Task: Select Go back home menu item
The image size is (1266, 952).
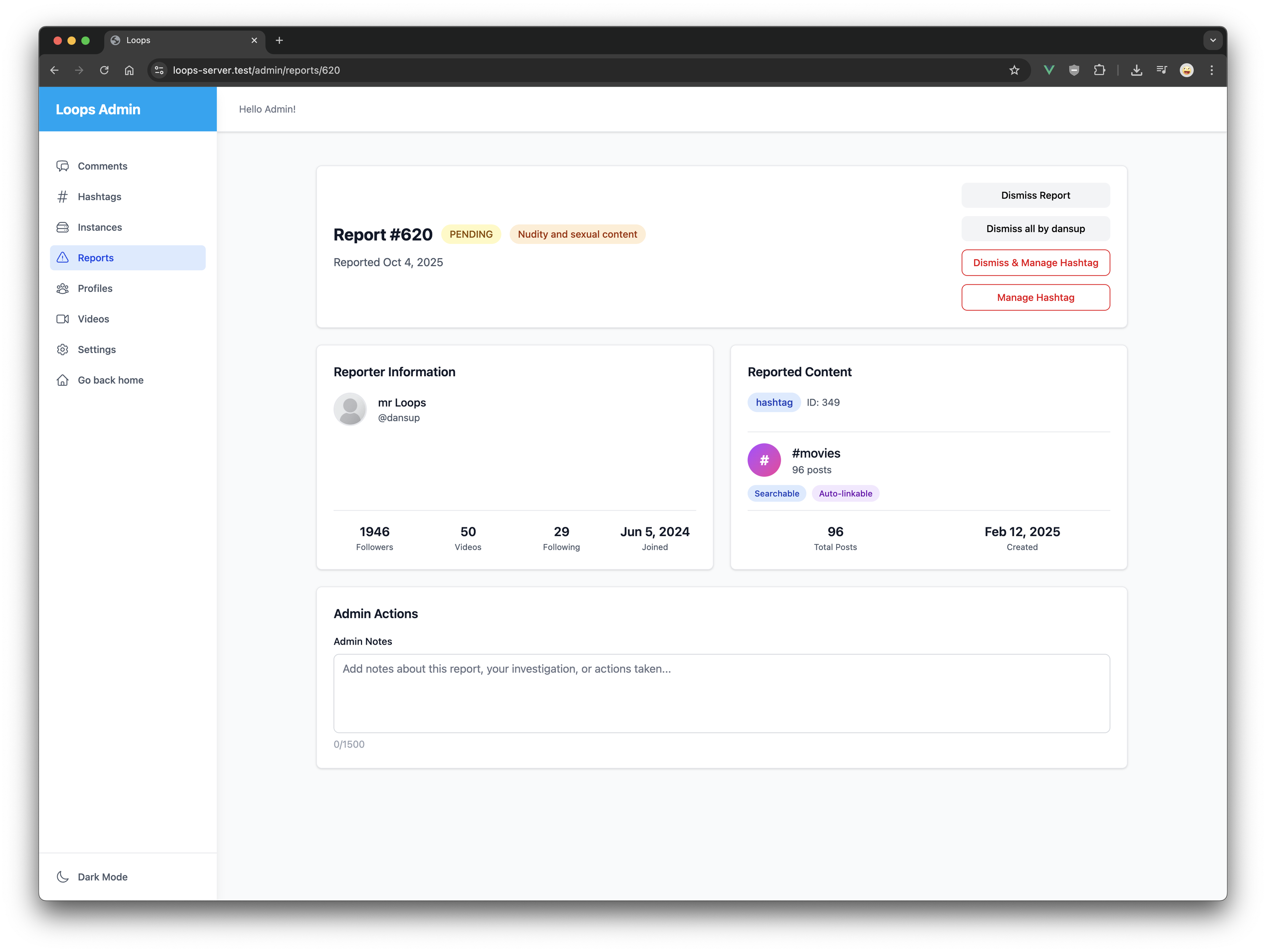Action: point(111,380)
